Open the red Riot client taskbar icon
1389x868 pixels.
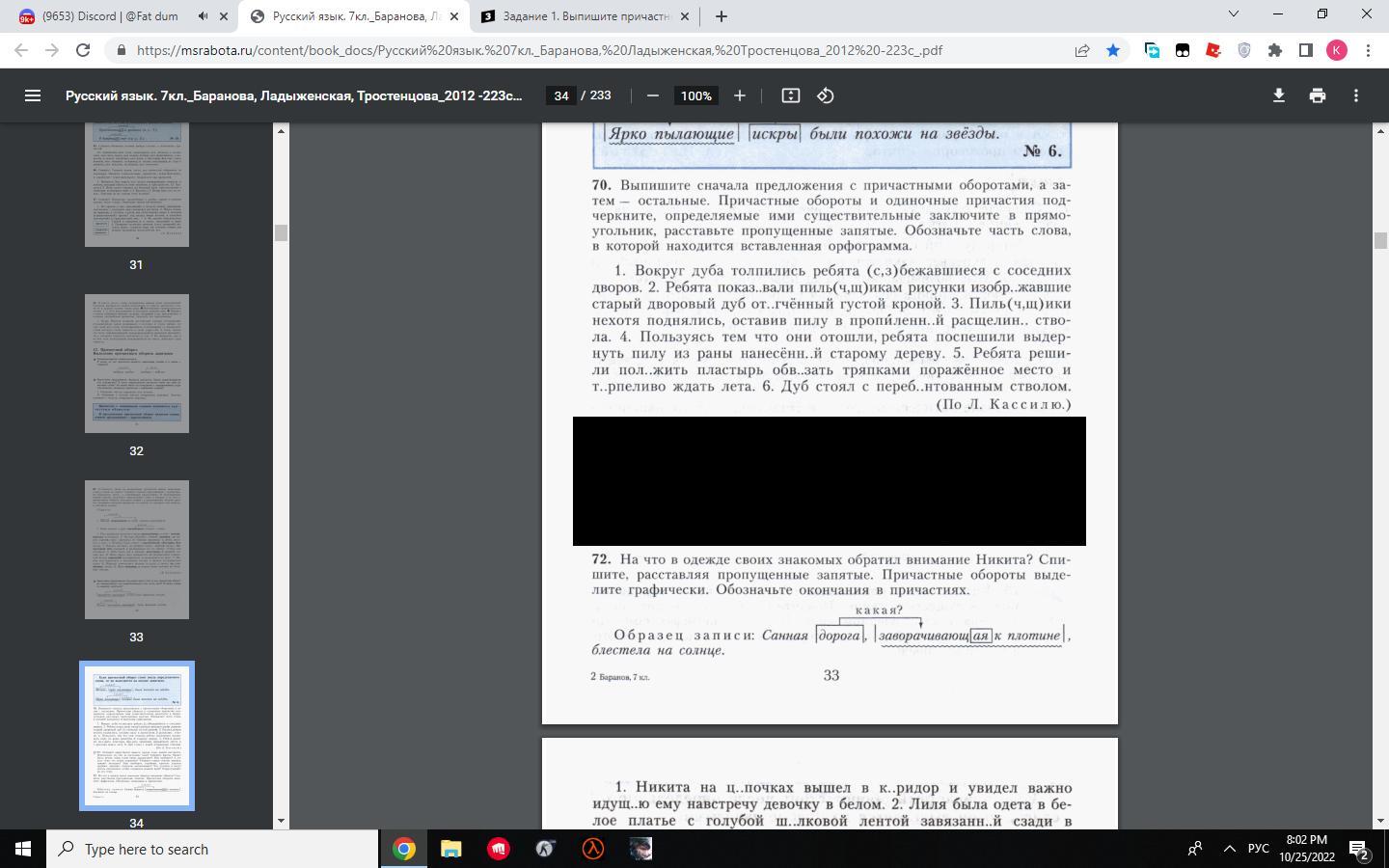pyautogui.click(x=499, y=849)
